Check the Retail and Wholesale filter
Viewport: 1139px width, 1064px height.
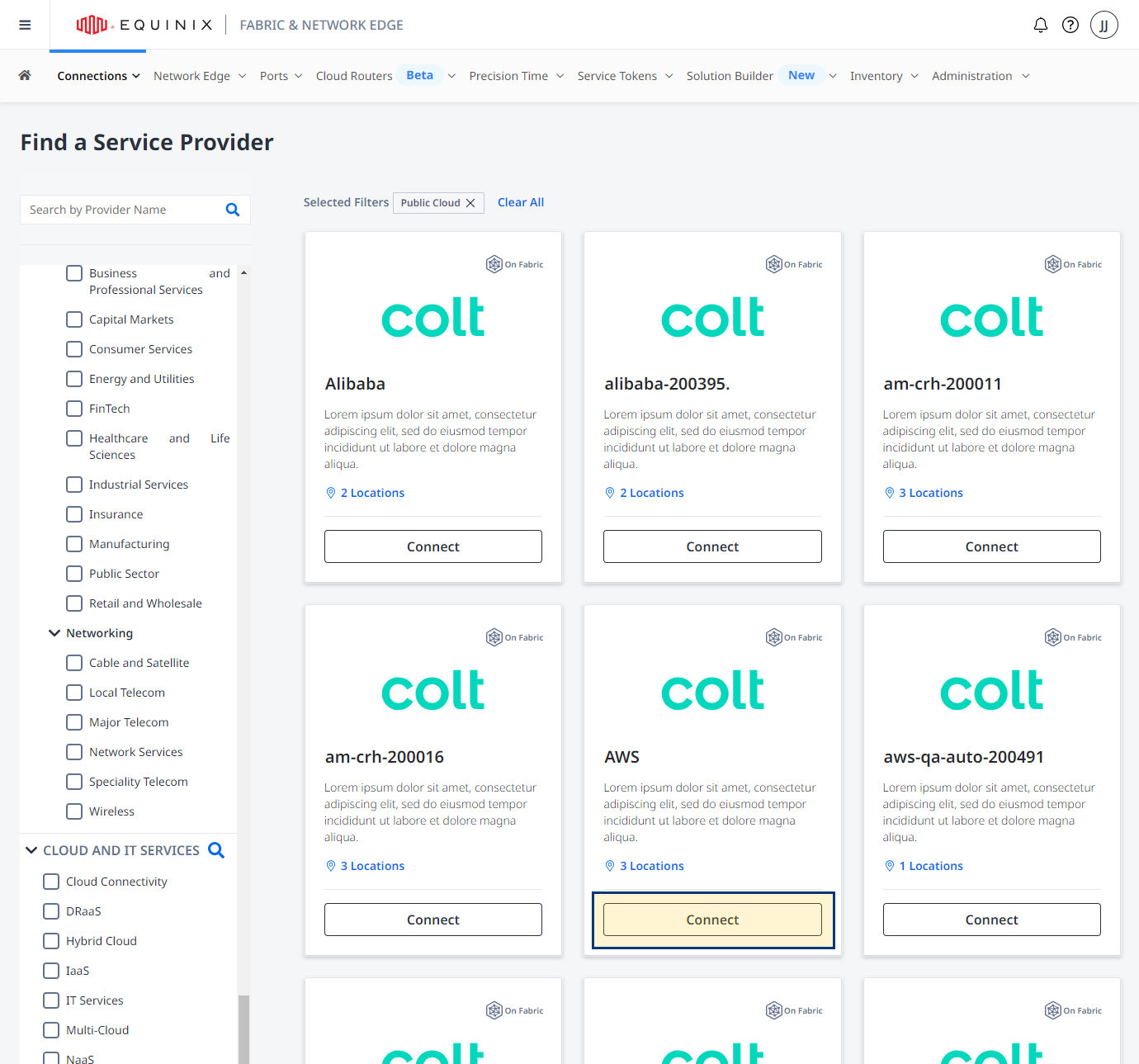[x=74, y=603]
